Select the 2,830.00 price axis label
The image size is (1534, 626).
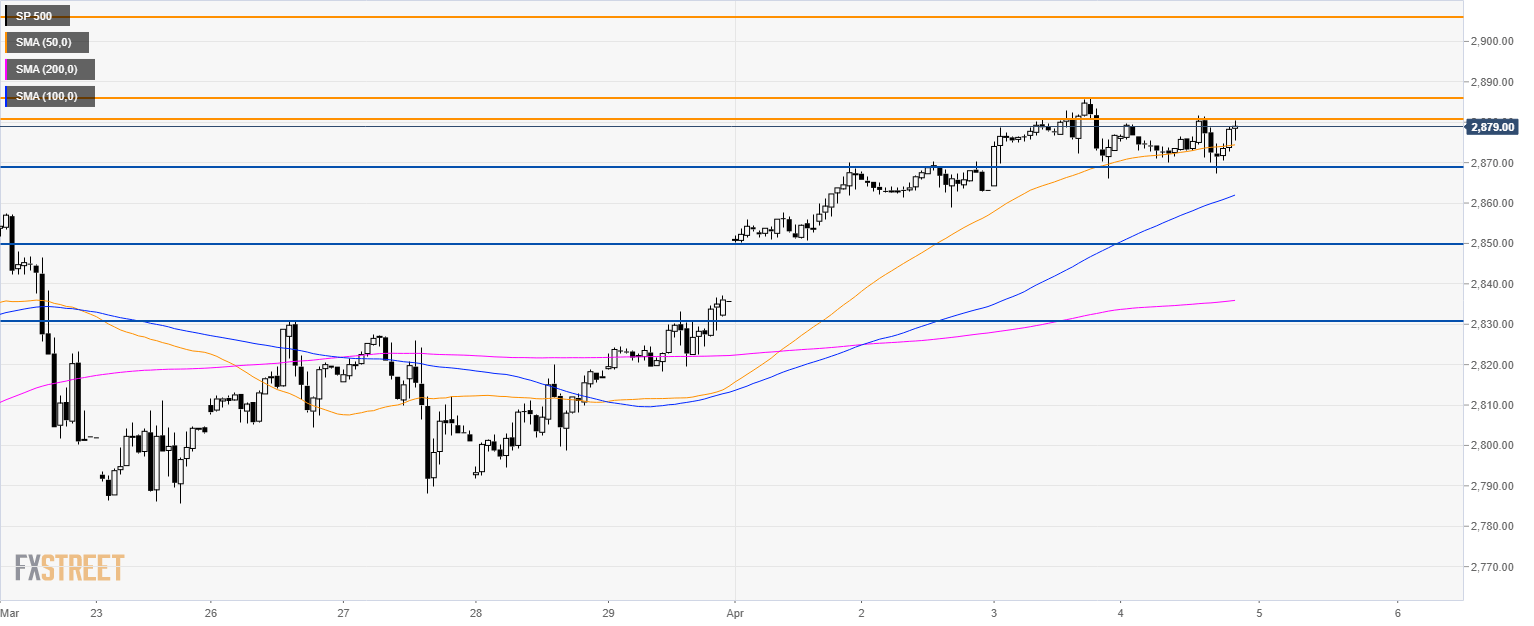pyautogui.click(x=1491, y=325)
